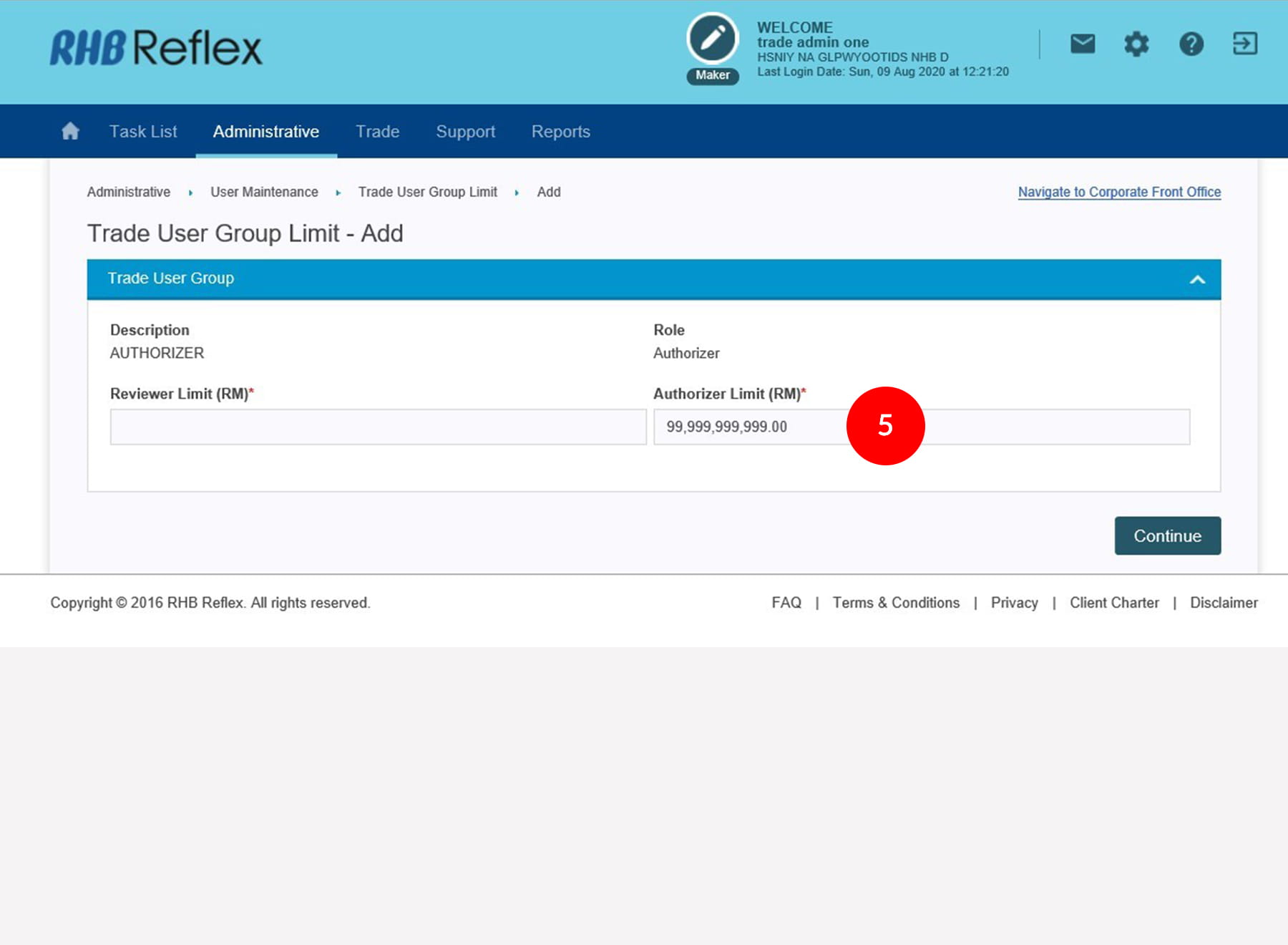The height and width of the screenshot is (945, 1288).
Task: Click the Maker pencil profile icon
Action: pyautogui.click(x=712, y=39)
